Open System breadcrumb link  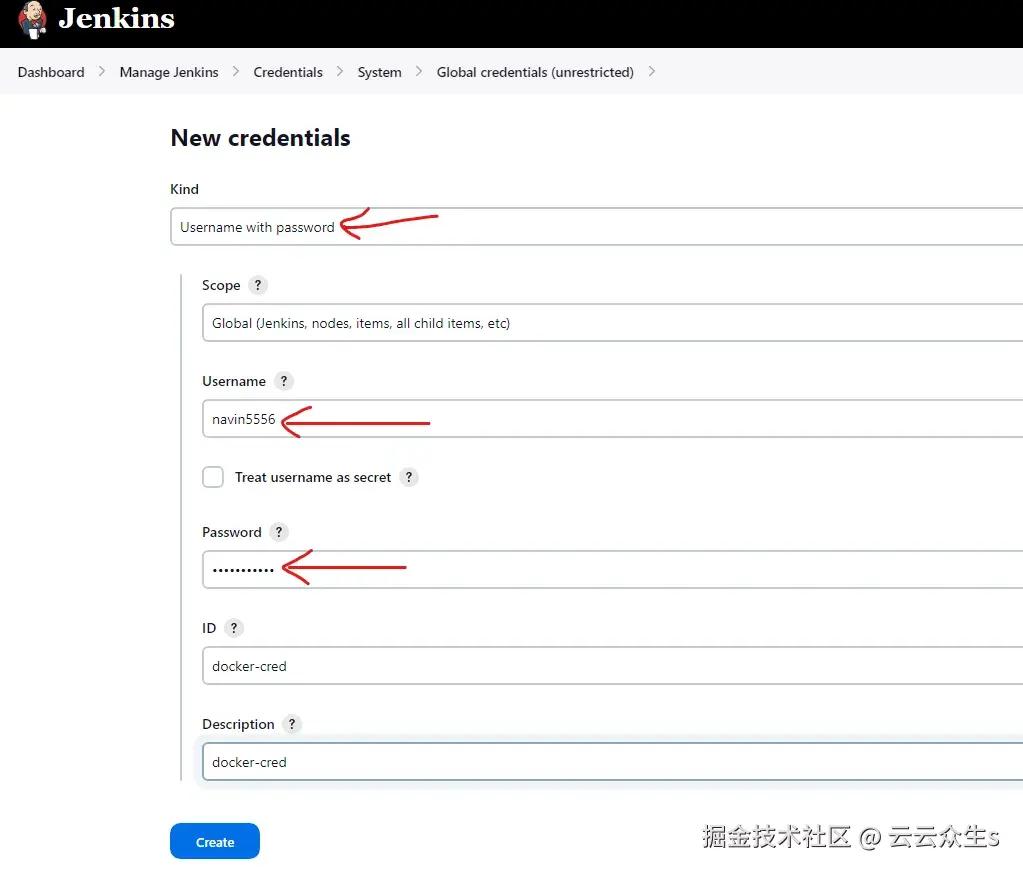pyautogui.click(x=379, y=72)
